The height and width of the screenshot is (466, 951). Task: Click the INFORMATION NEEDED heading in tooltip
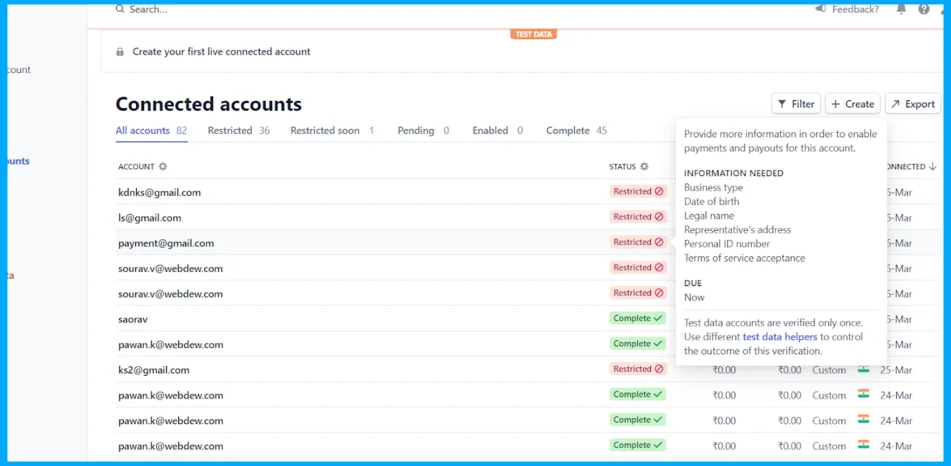coord(734,174)
